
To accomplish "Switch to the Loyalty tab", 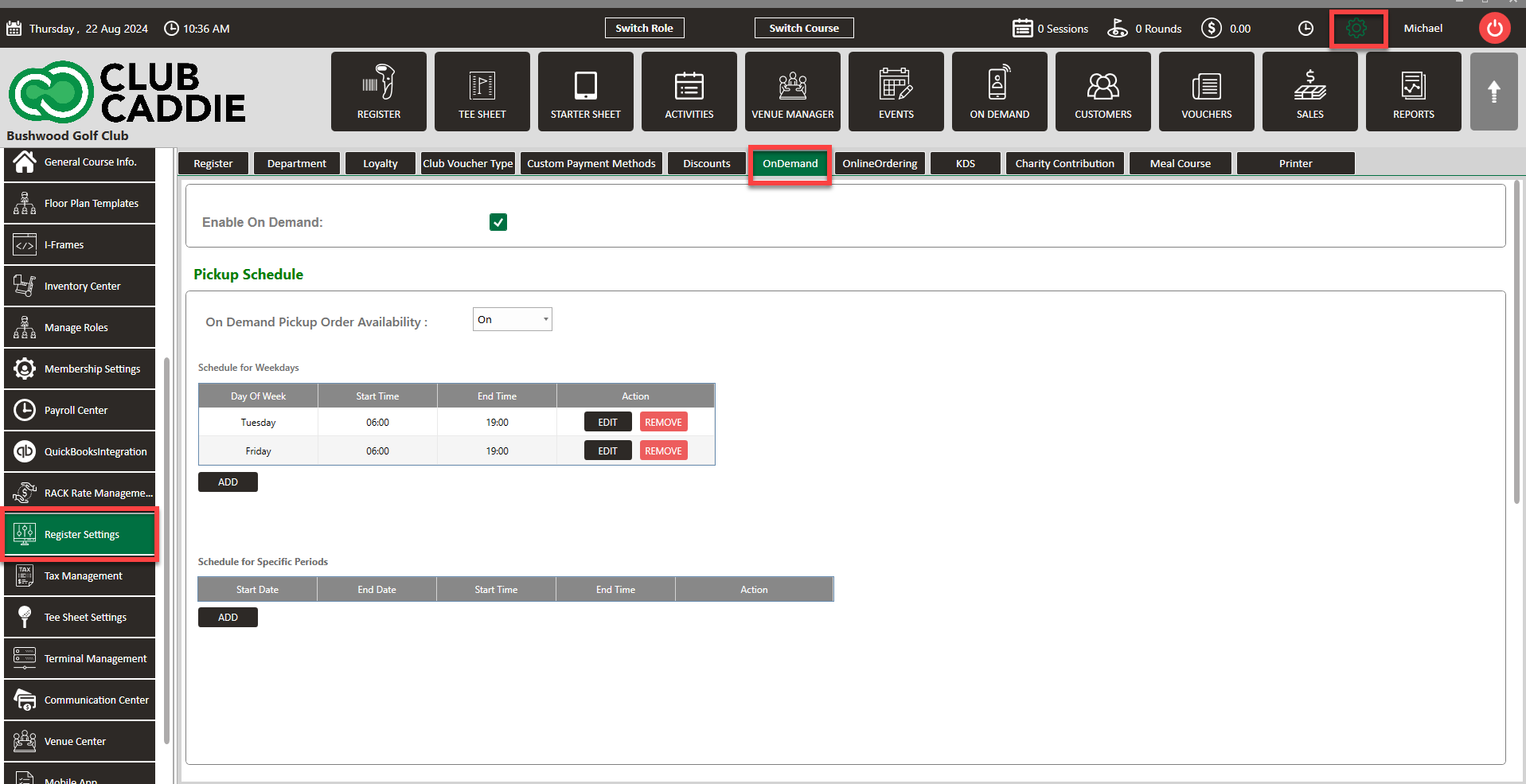I will (x=381, y=163).
